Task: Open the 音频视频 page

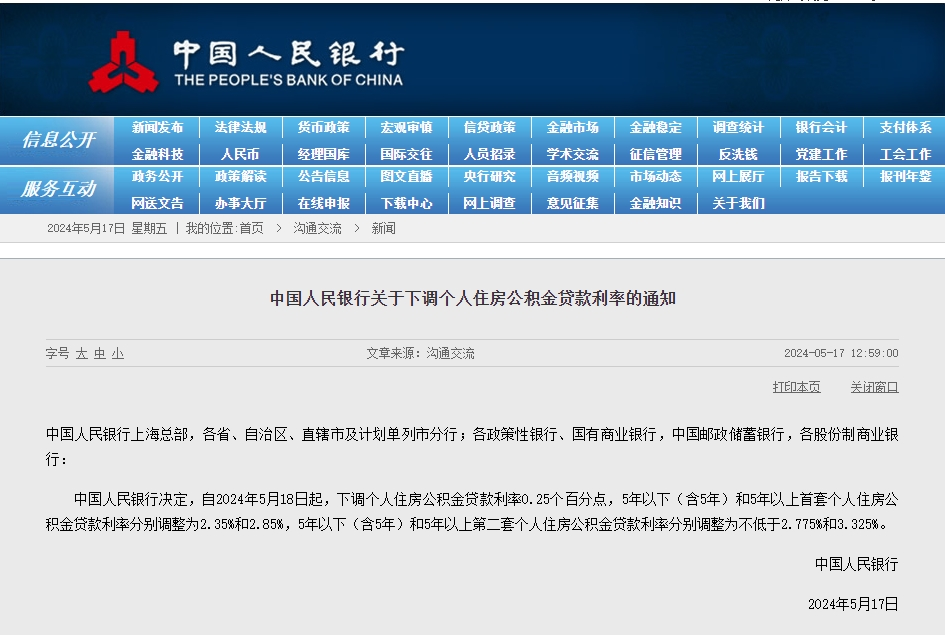Action: coord(572,178)
